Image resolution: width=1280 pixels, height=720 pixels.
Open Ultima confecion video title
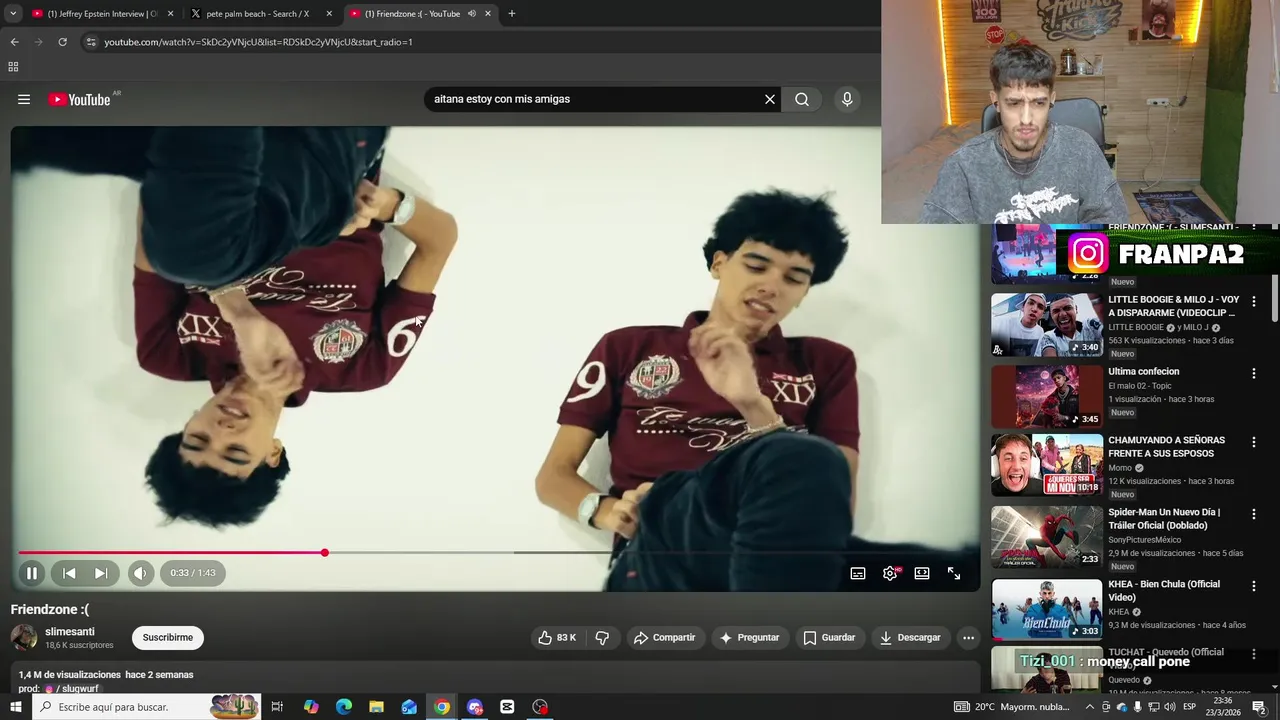[x=1143, y=371]
